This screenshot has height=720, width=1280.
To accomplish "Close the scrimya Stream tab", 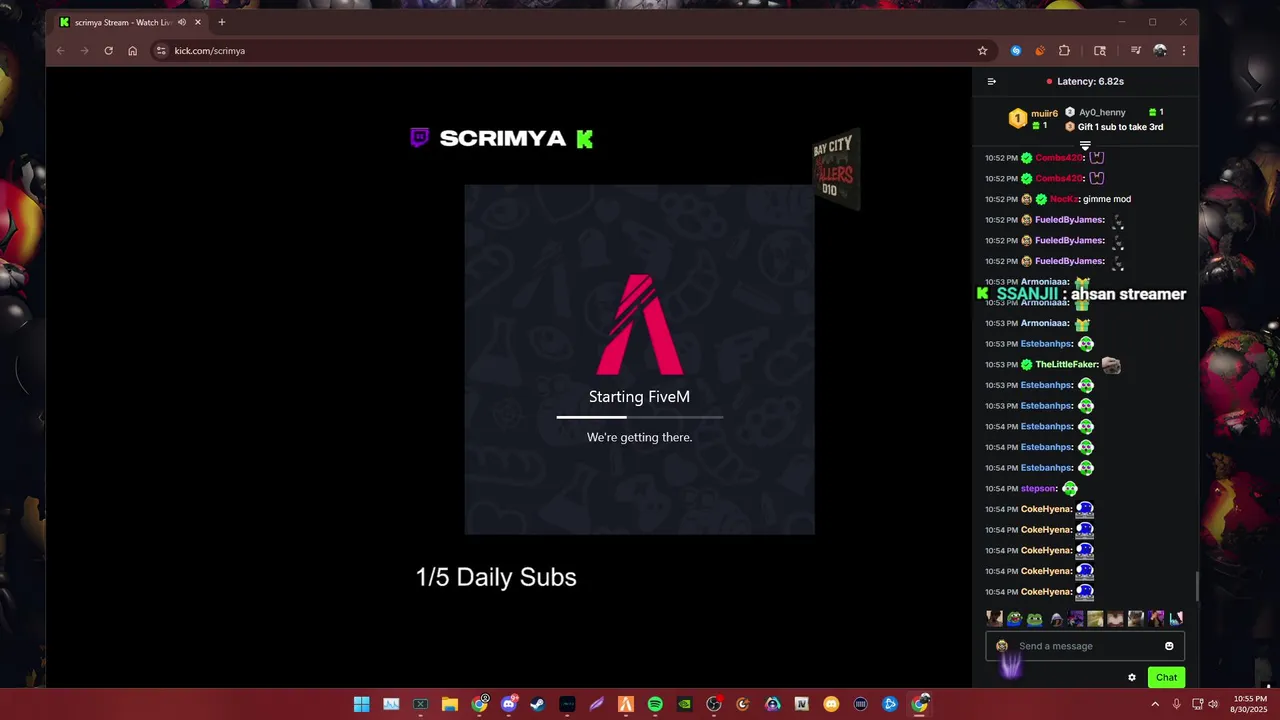I will [197, 22].
